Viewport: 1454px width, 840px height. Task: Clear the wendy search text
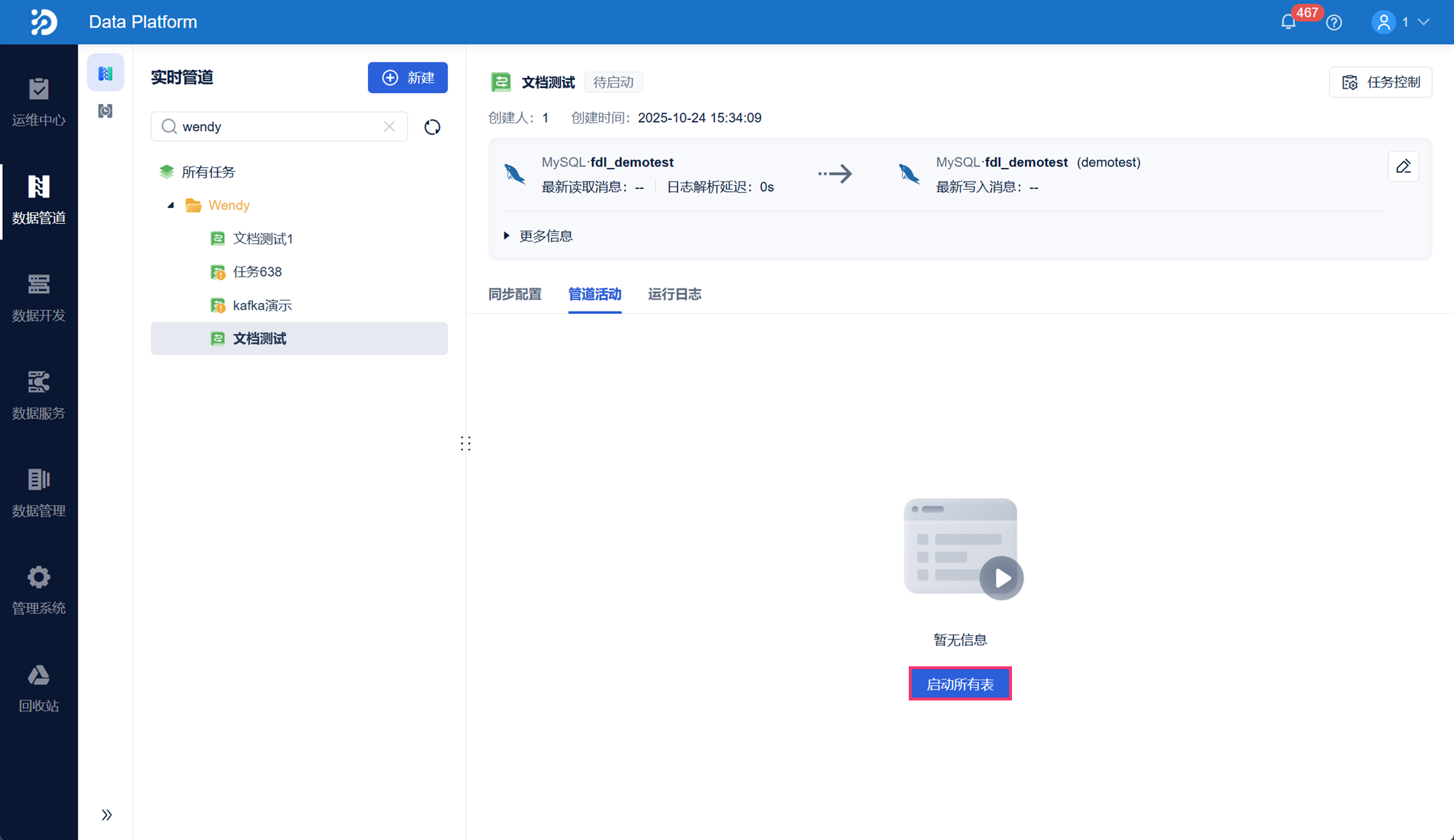pyautogui.click(x=390, y=126)
